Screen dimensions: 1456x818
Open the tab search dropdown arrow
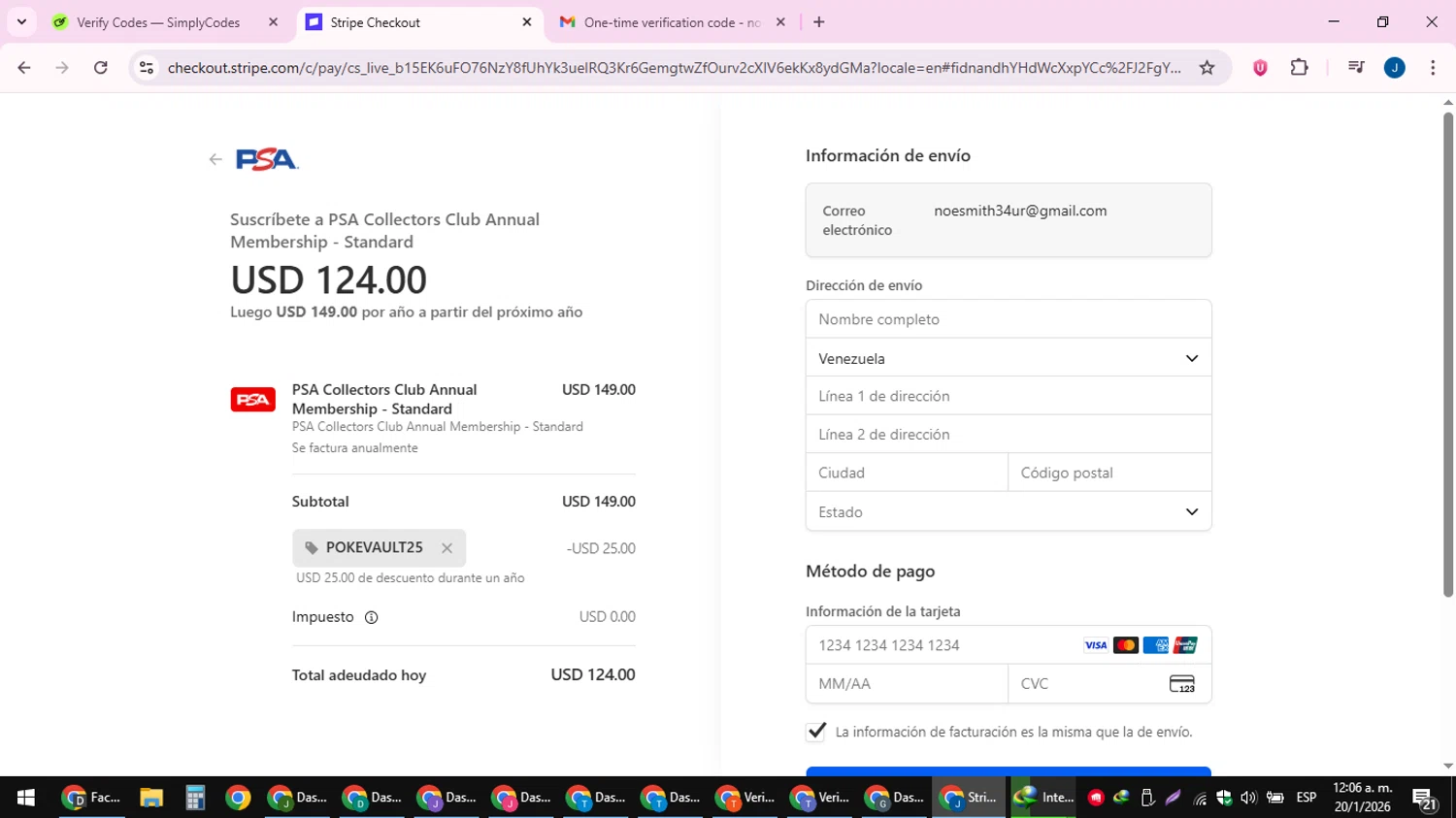(21, 22)
